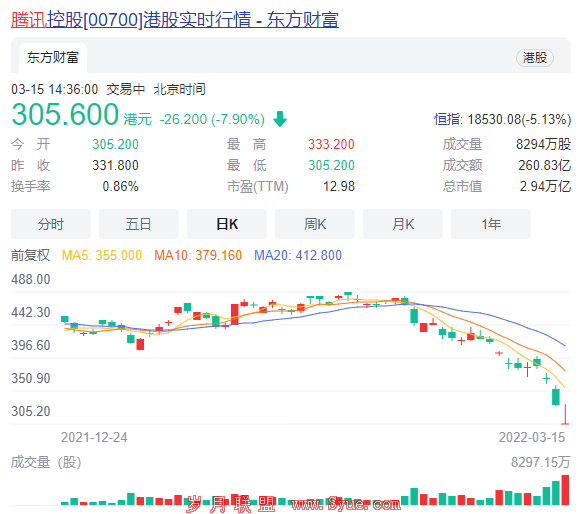Viewport: 584px width, 514px height.
Task: Click the change value -26.200 (-7.90%)
Action: [212, 120]
